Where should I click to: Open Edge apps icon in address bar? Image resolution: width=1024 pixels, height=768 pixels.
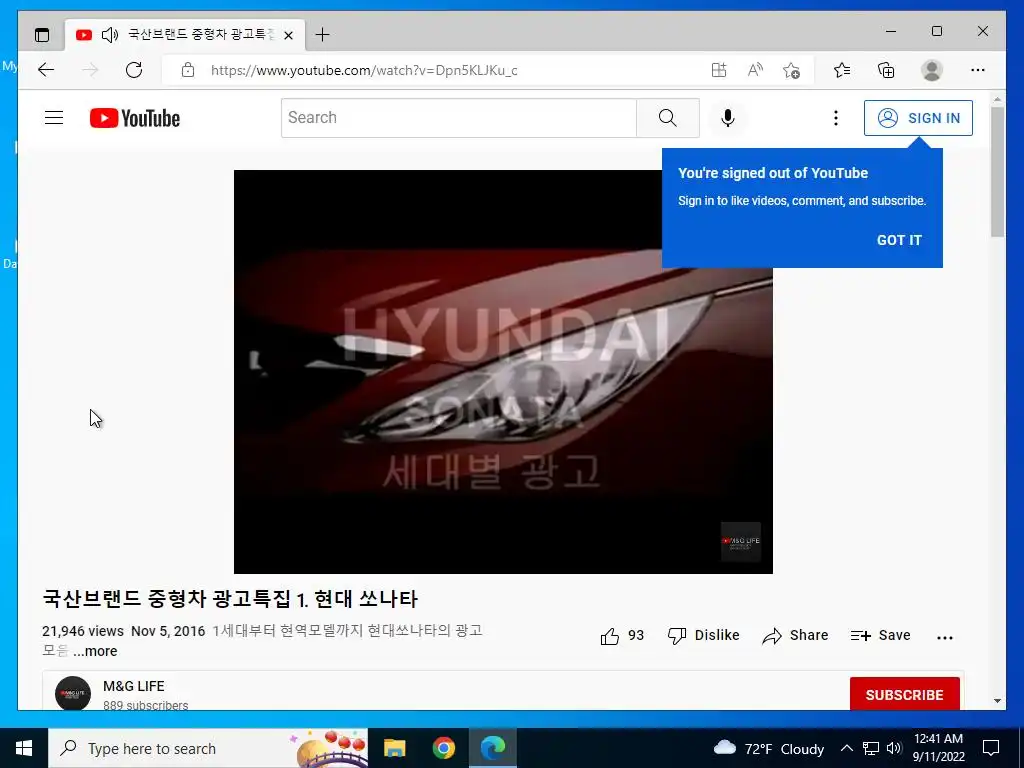pyautogui.click(x=718, y=70)
